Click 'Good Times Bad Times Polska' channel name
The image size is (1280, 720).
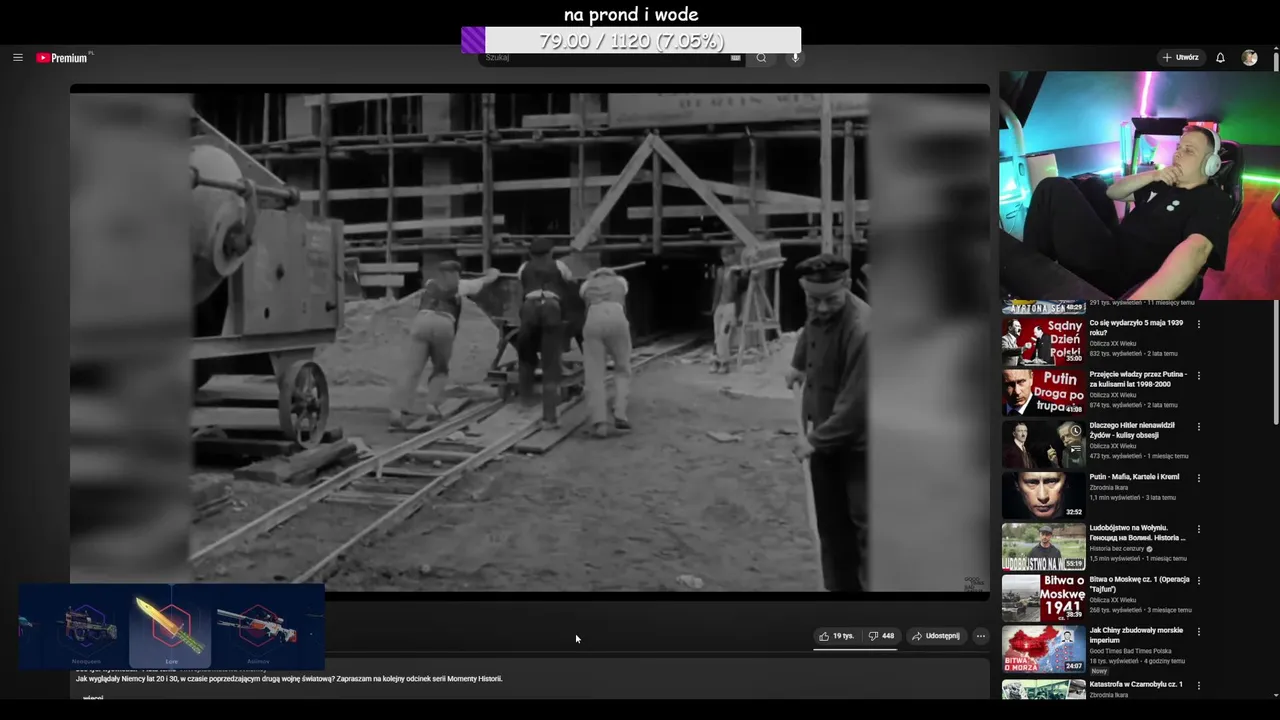coord(1130,651)
